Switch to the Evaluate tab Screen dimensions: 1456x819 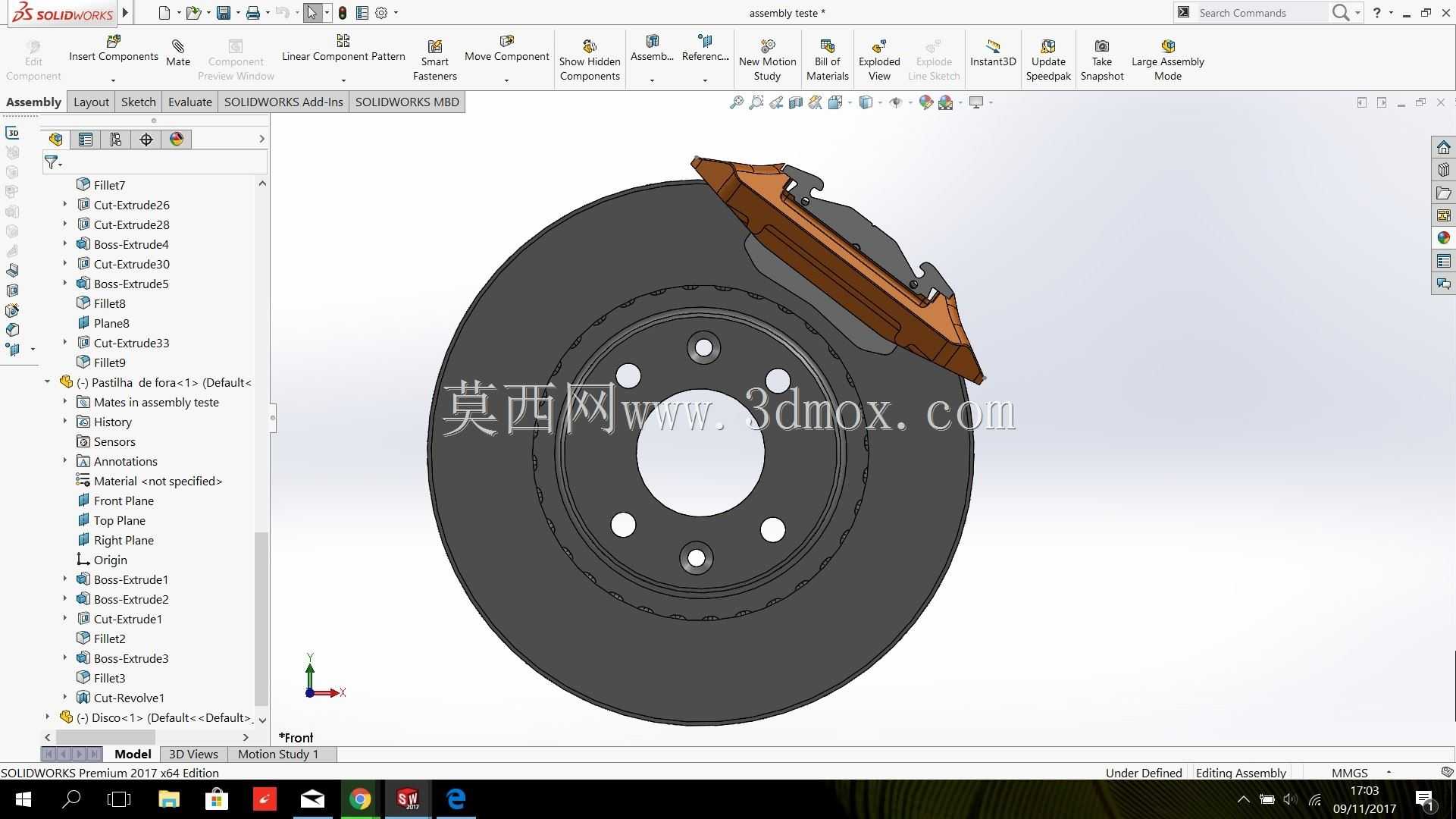189,102
